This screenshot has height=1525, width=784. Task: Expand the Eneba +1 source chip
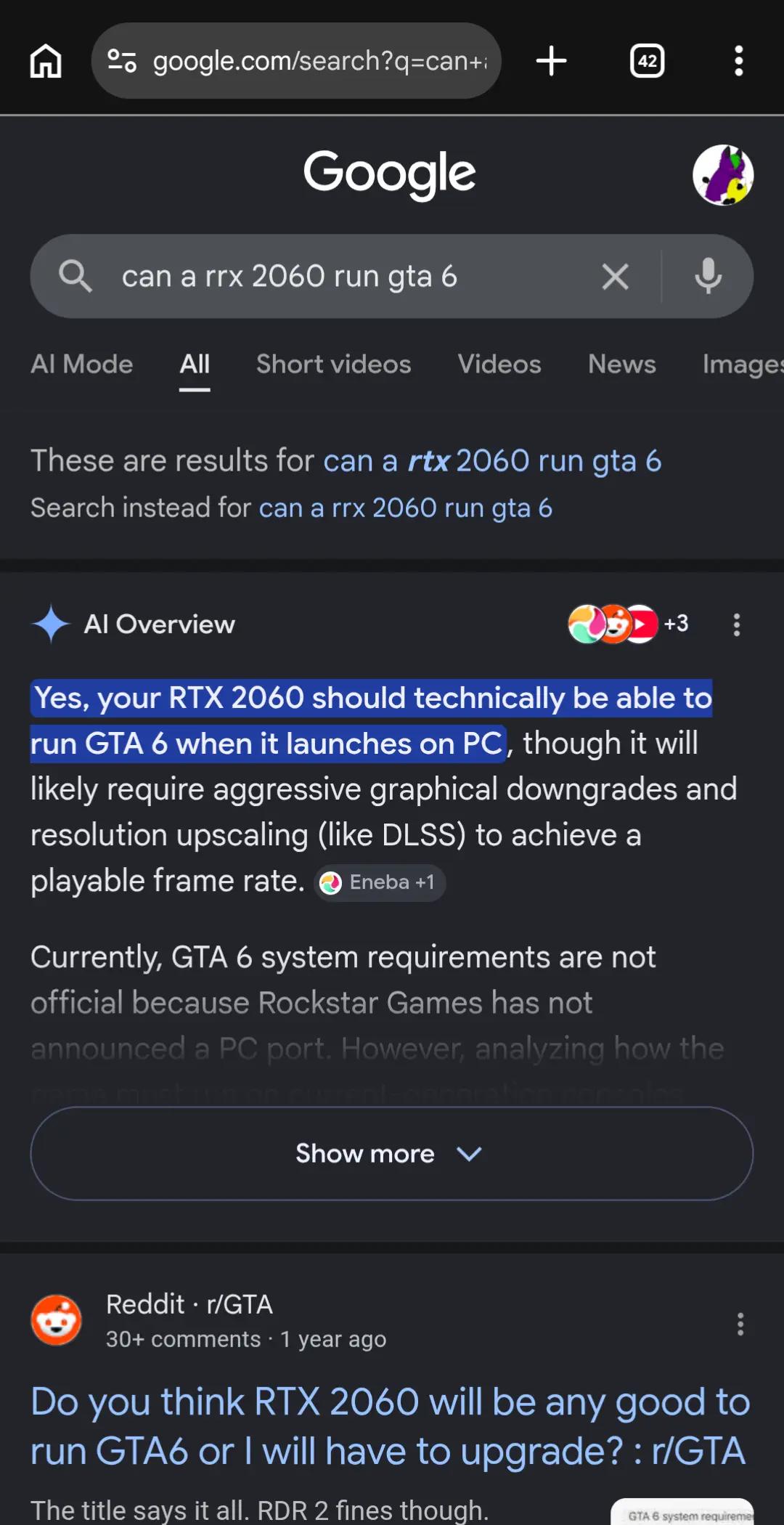[x=380, y=882]
